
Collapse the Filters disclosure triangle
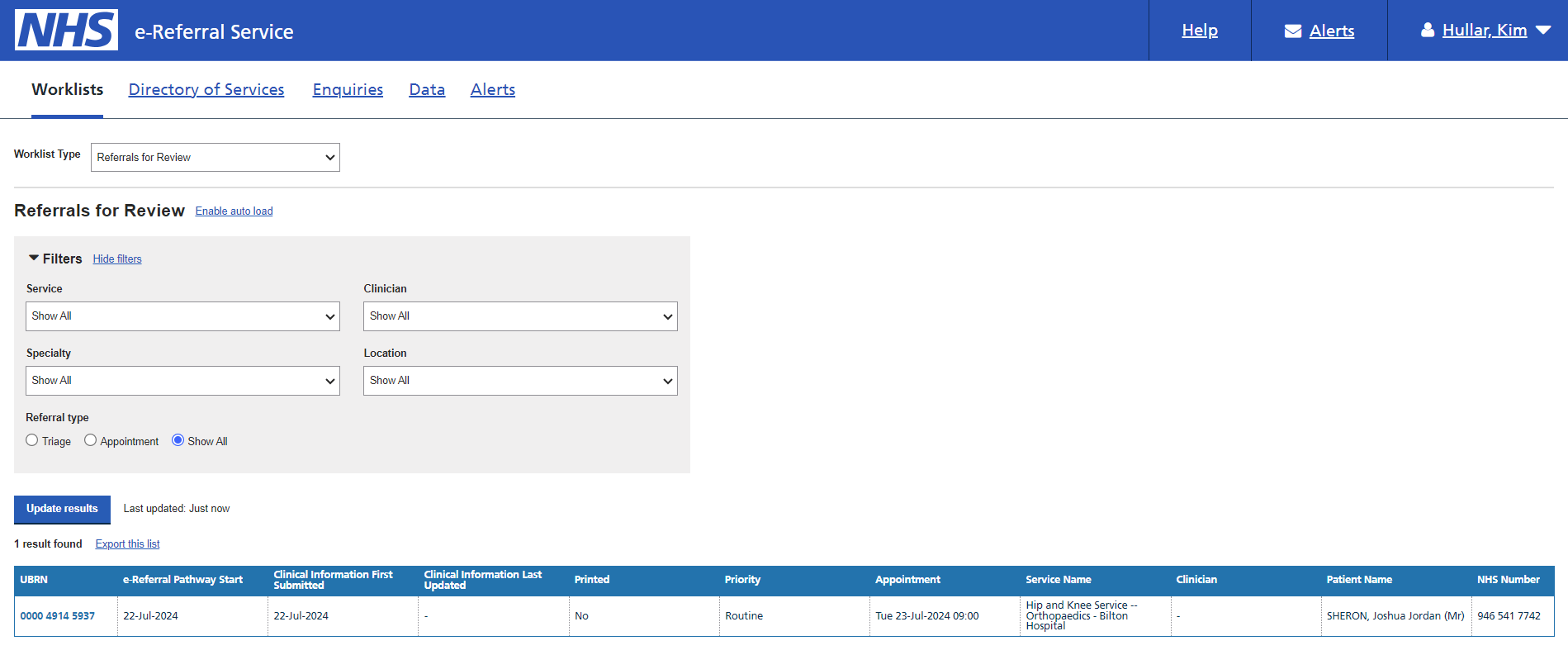point(34,258)
